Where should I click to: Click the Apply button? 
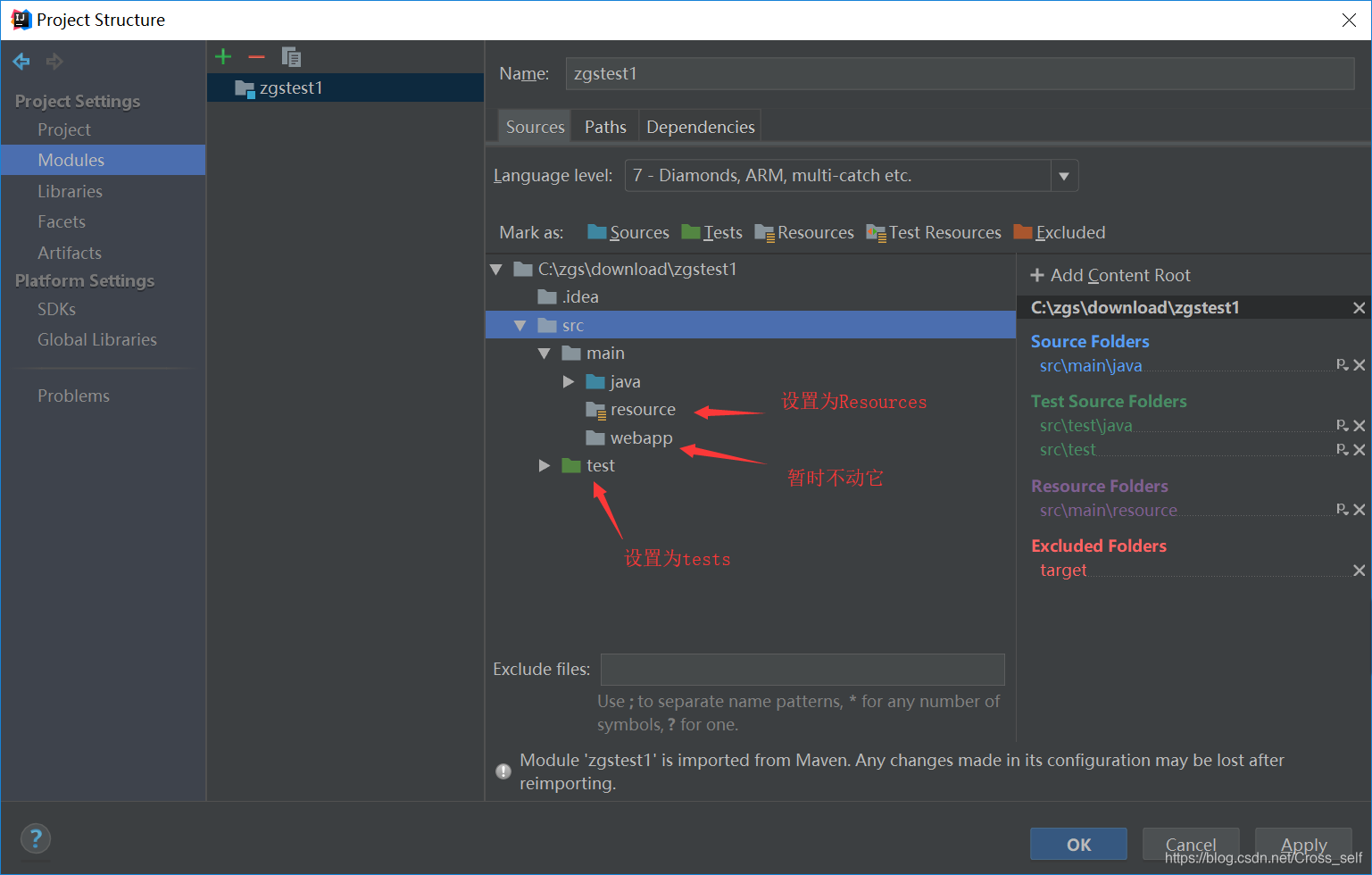[1303, 844]
